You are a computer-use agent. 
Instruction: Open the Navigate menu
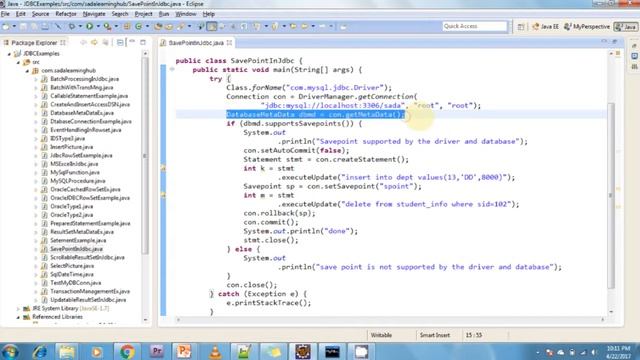click(x=94, y=14)
